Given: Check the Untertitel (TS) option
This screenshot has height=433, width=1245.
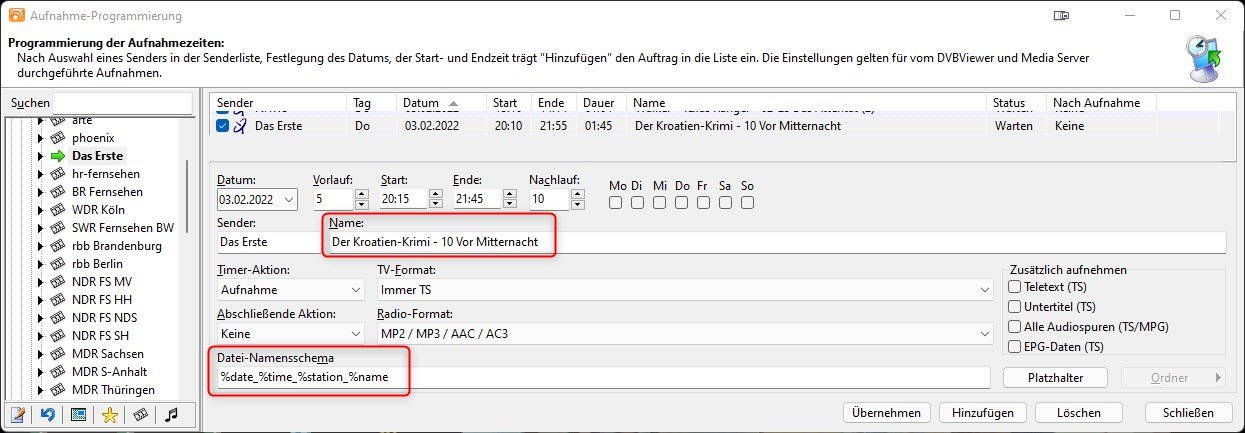Looking at the screenshot, I should coord(1015,307).
